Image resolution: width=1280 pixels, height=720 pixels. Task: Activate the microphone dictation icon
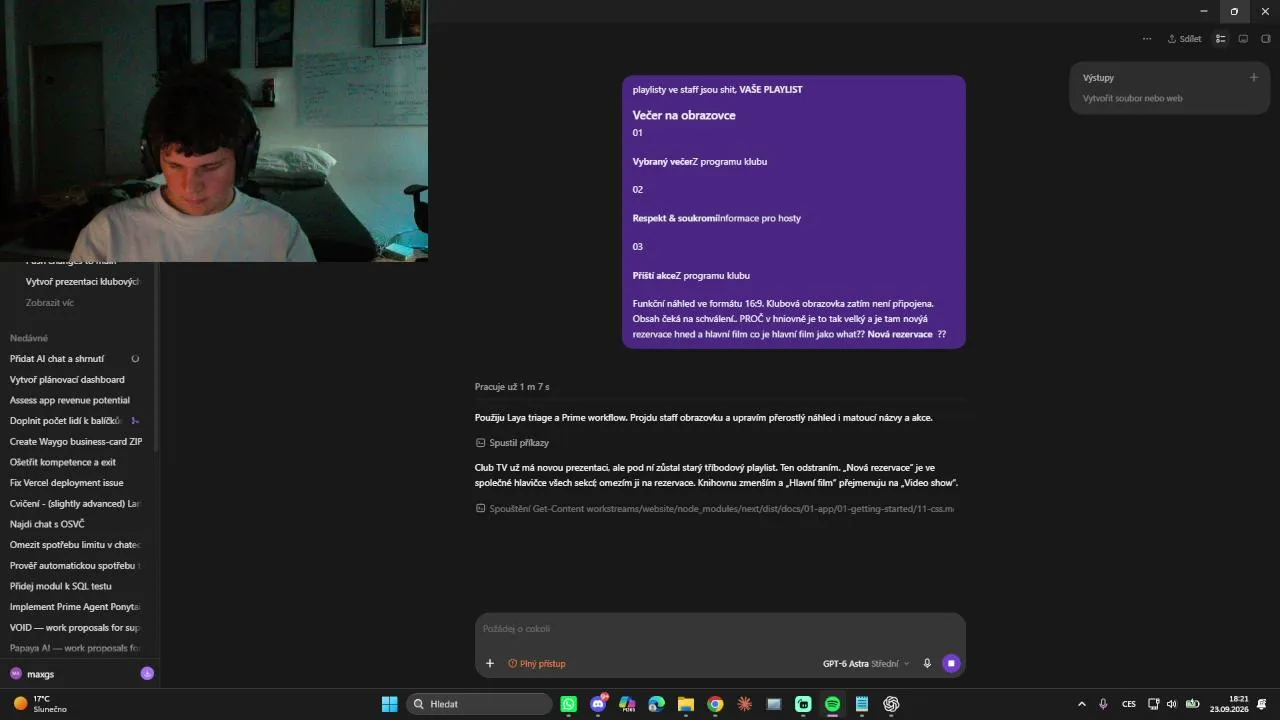(927, 663)
